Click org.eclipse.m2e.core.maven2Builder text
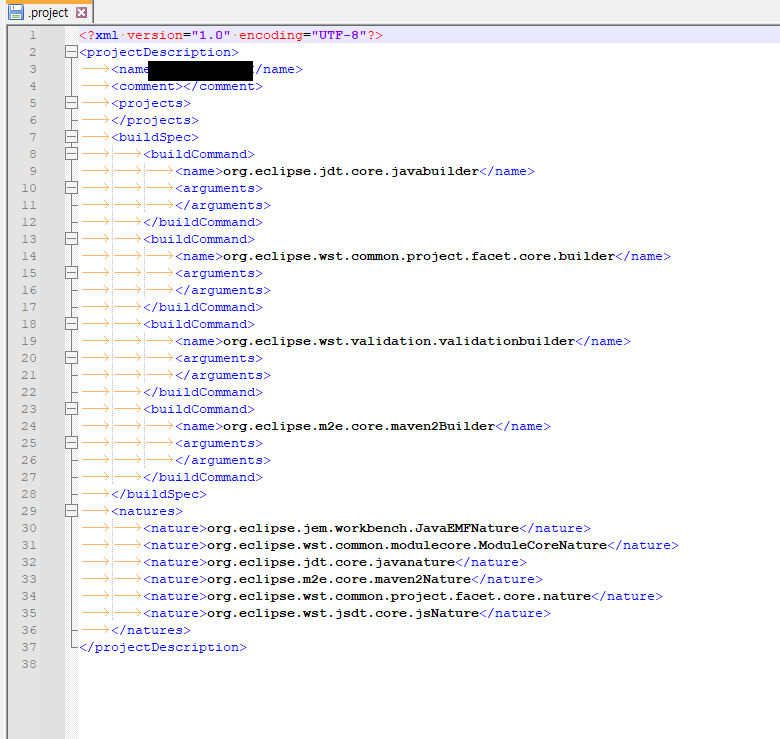780x739 pixels. [359, 427]
